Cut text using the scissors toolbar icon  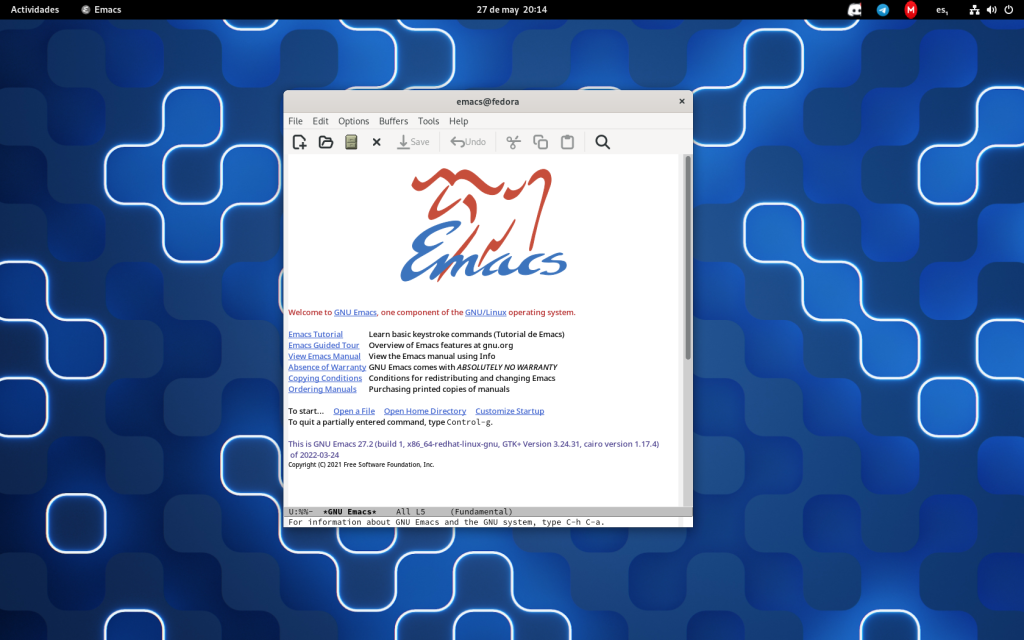tap(512, 141)
